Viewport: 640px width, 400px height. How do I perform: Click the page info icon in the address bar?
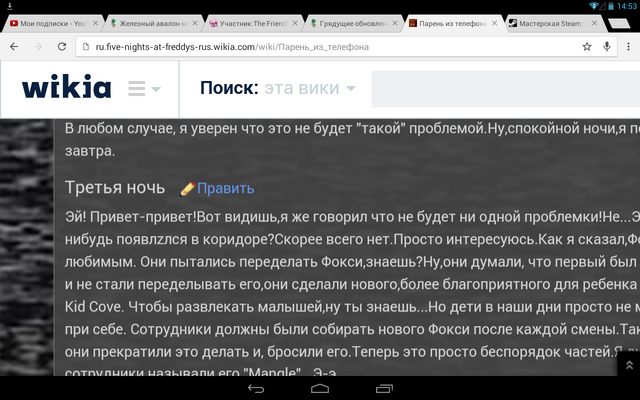86,47
